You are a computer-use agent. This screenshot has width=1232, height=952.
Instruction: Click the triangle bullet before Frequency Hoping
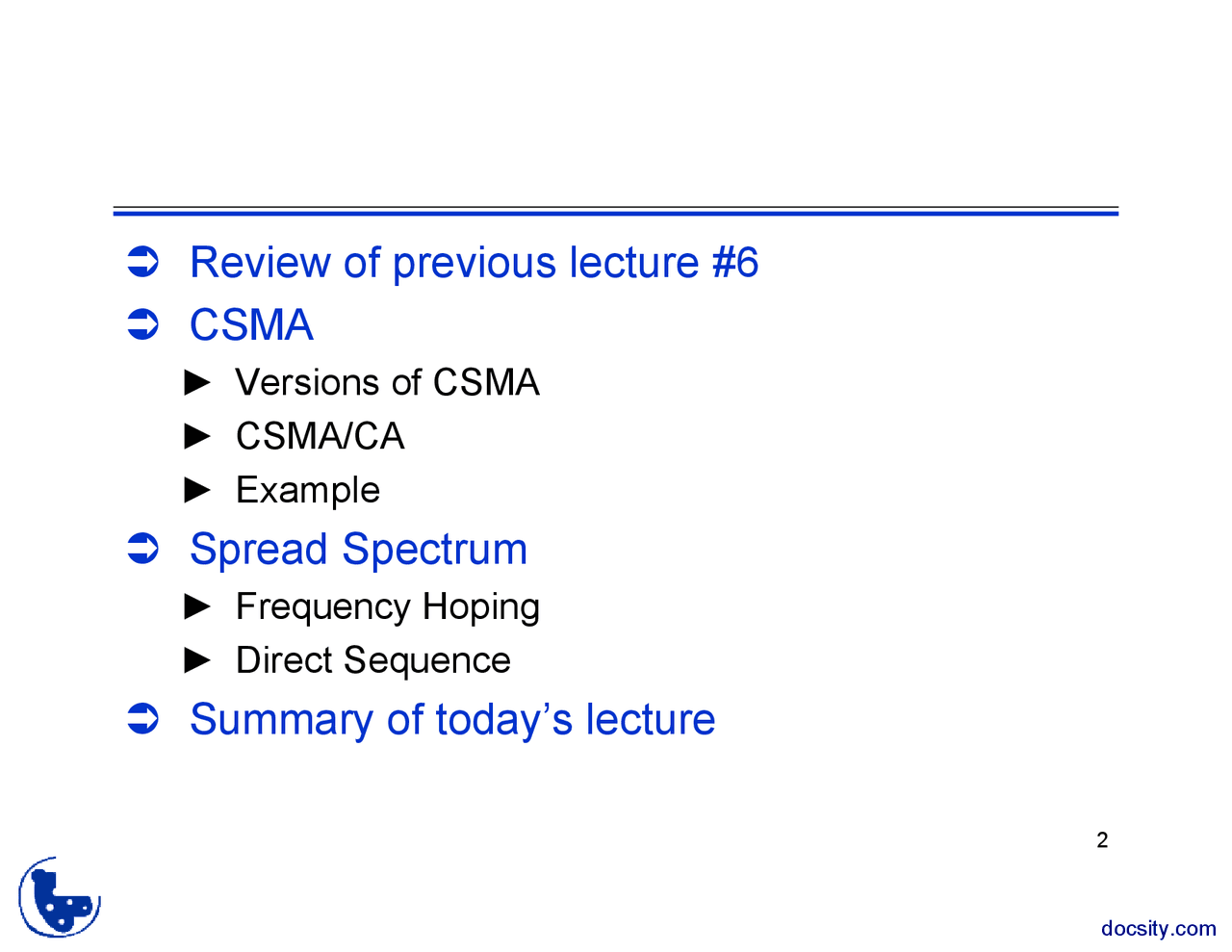point(197,606)
